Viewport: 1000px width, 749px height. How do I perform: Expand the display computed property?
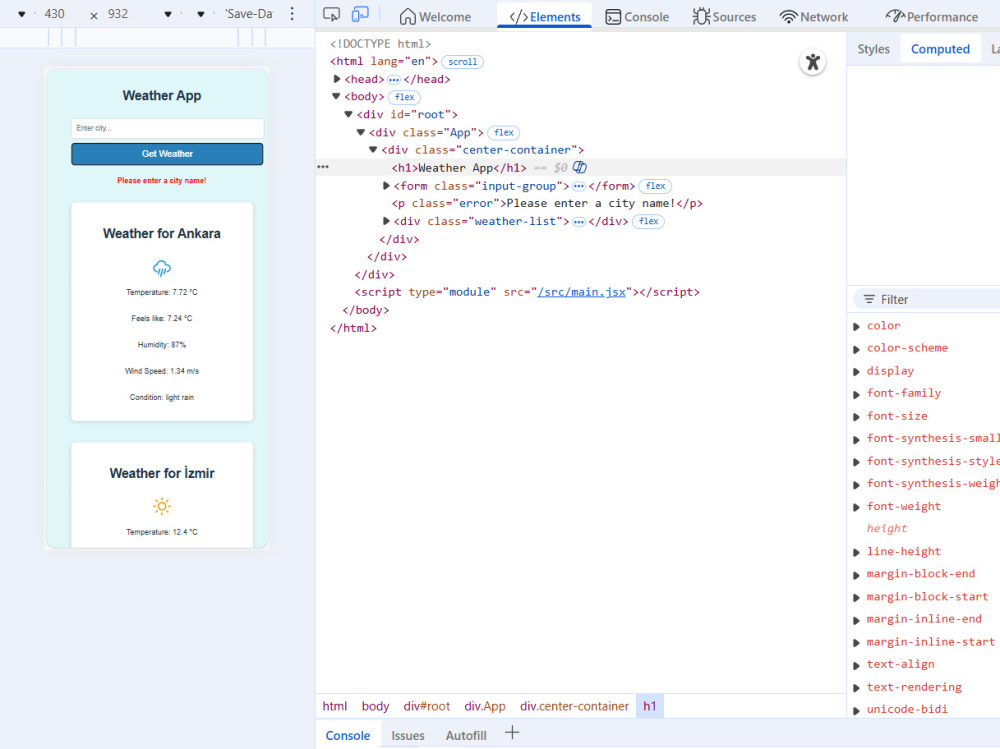pyautogui.click(x=857, y=371)
